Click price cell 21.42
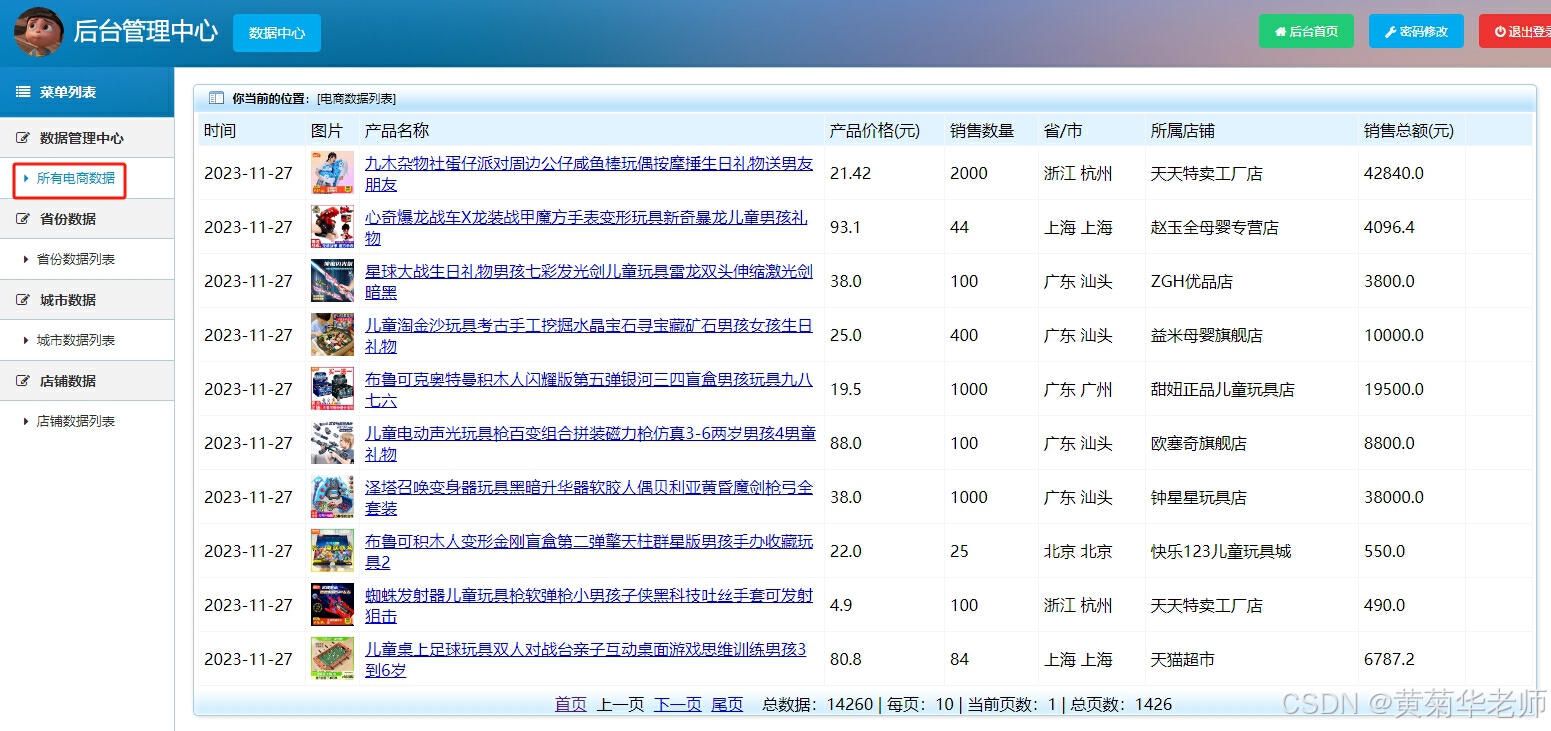Viewport: 1551px width, 731px height. [851, 173]
